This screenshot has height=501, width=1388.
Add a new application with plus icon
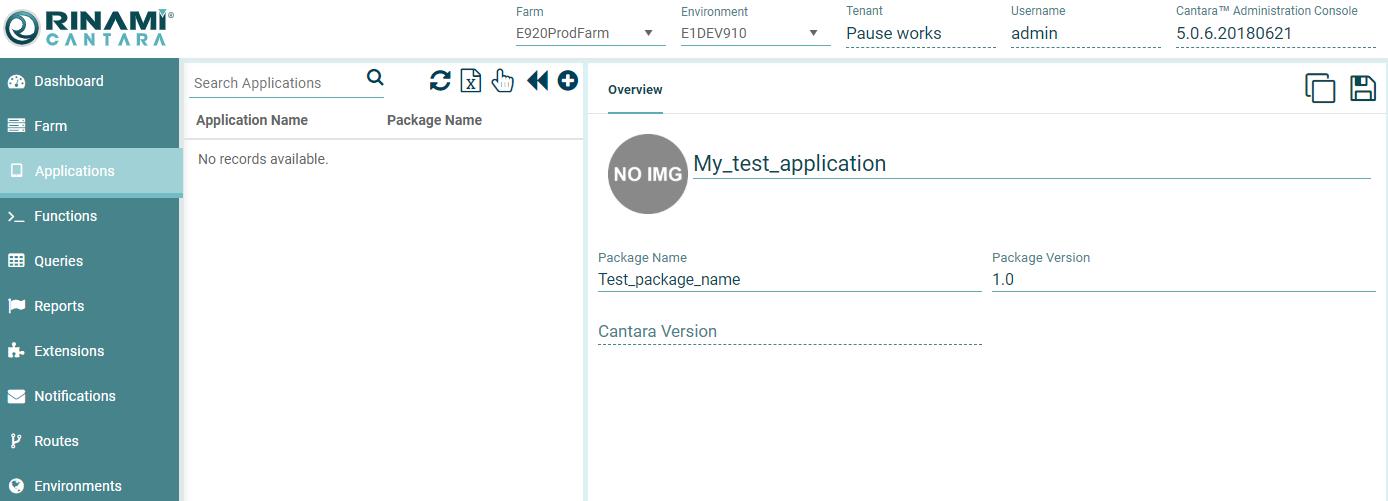coord(568,81)
